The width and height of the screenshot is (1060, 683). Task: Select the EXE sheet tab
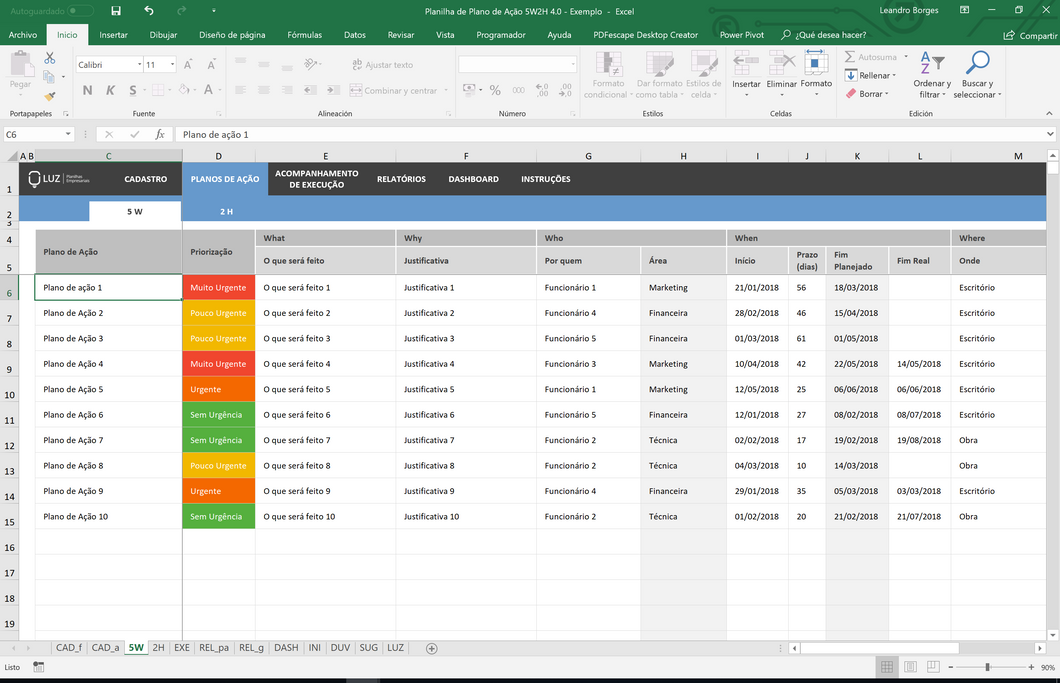(x=182, y=648)
